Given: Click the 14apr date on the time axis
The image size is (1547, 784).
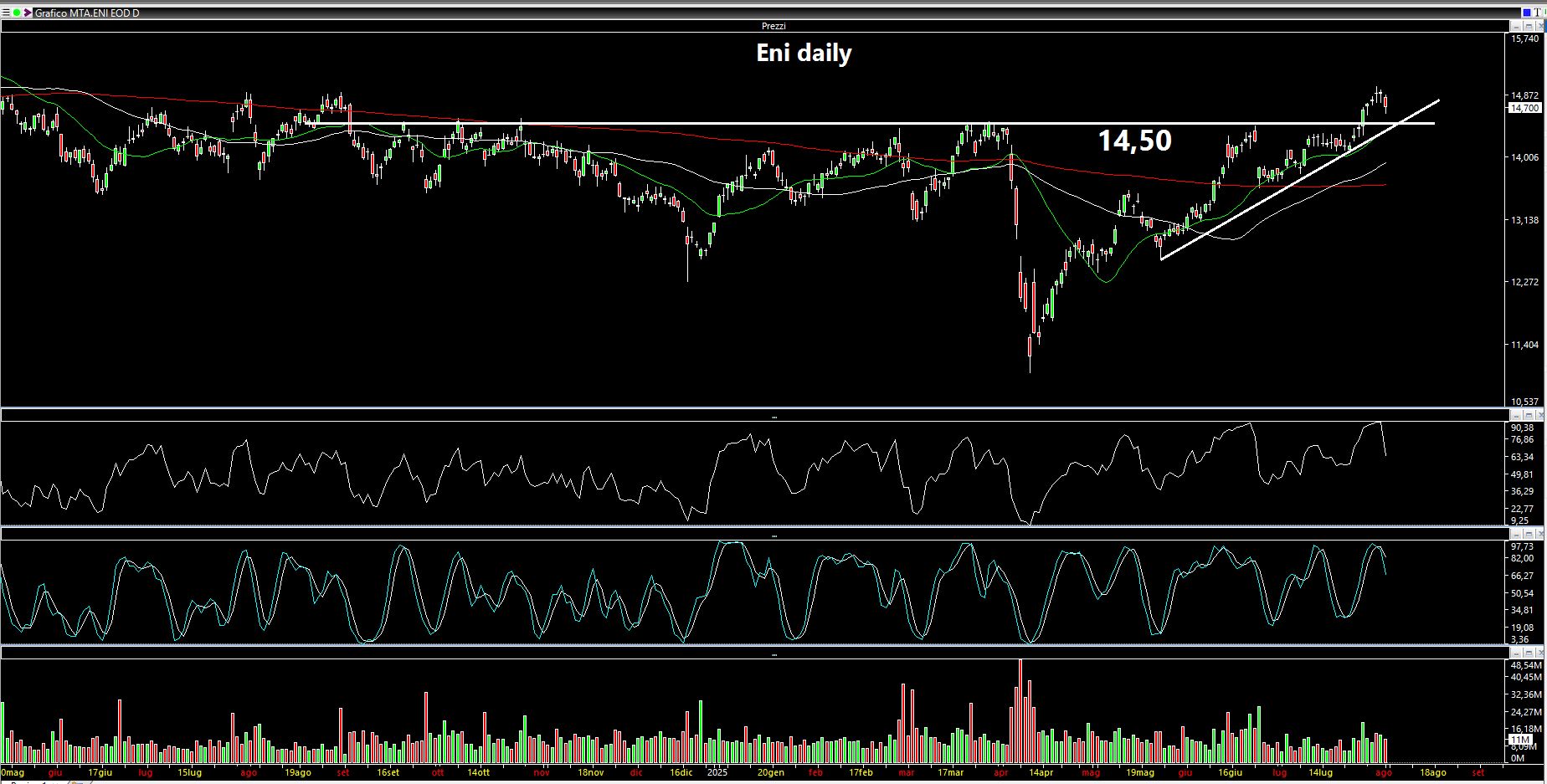Looking at the screenshot, I should pos(1041,772).
